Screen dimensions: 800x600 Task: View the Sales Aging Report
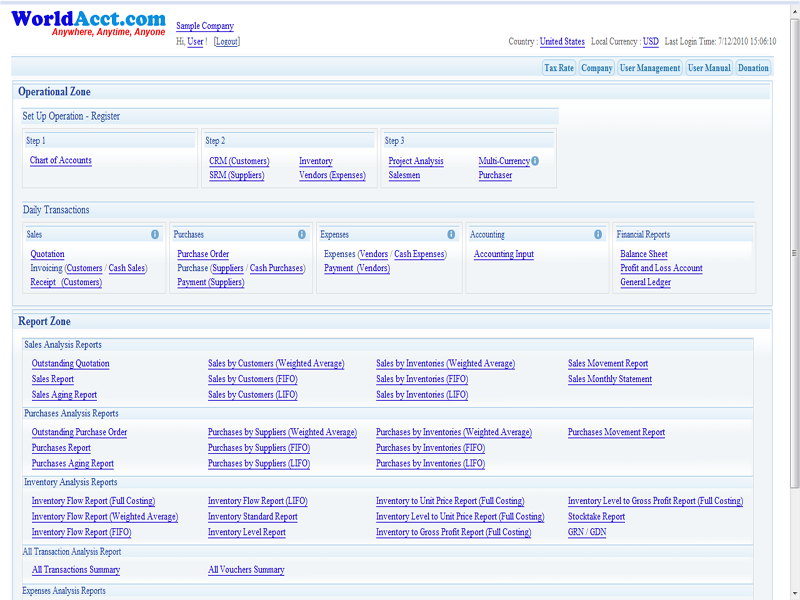64,395
